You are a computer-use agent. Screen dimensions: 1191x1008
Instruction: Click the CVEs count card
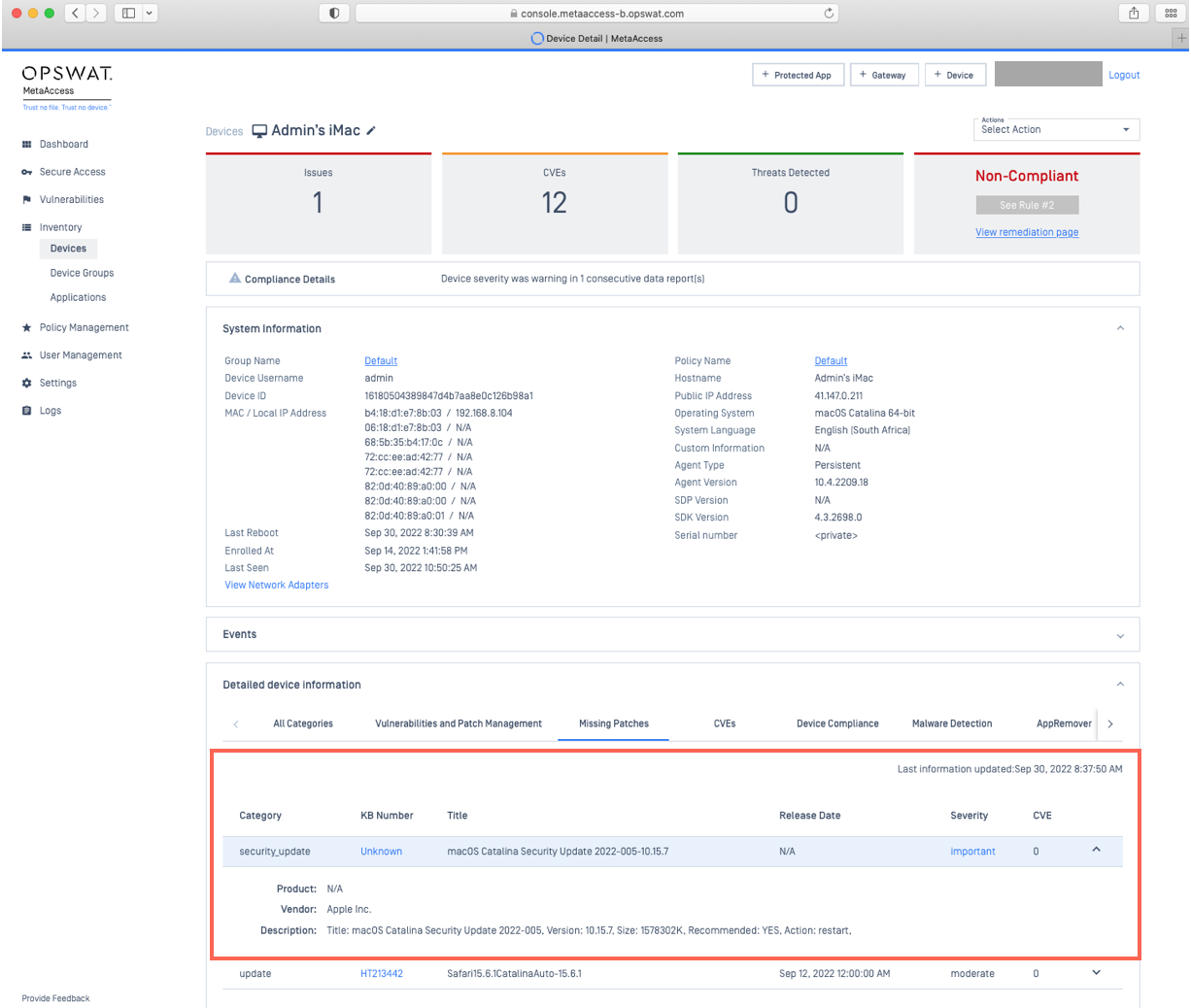[555, 203]
